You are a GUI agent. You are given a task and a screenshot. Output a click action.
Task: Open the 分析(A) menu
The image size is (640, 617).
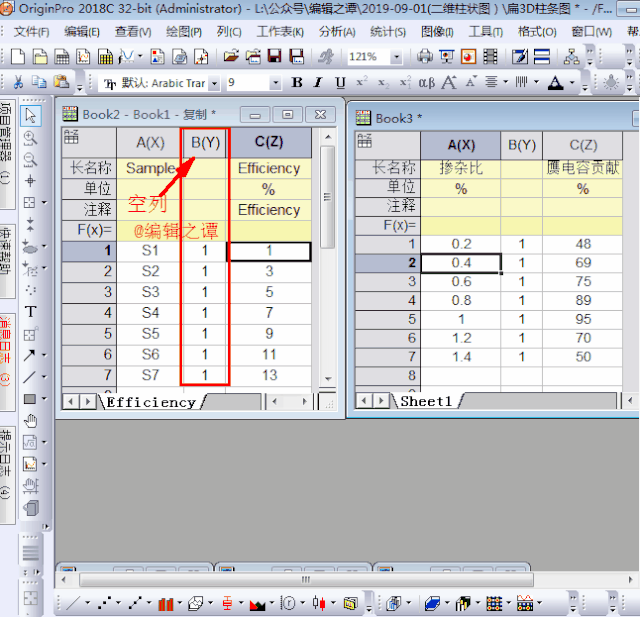tap(336, 31)
